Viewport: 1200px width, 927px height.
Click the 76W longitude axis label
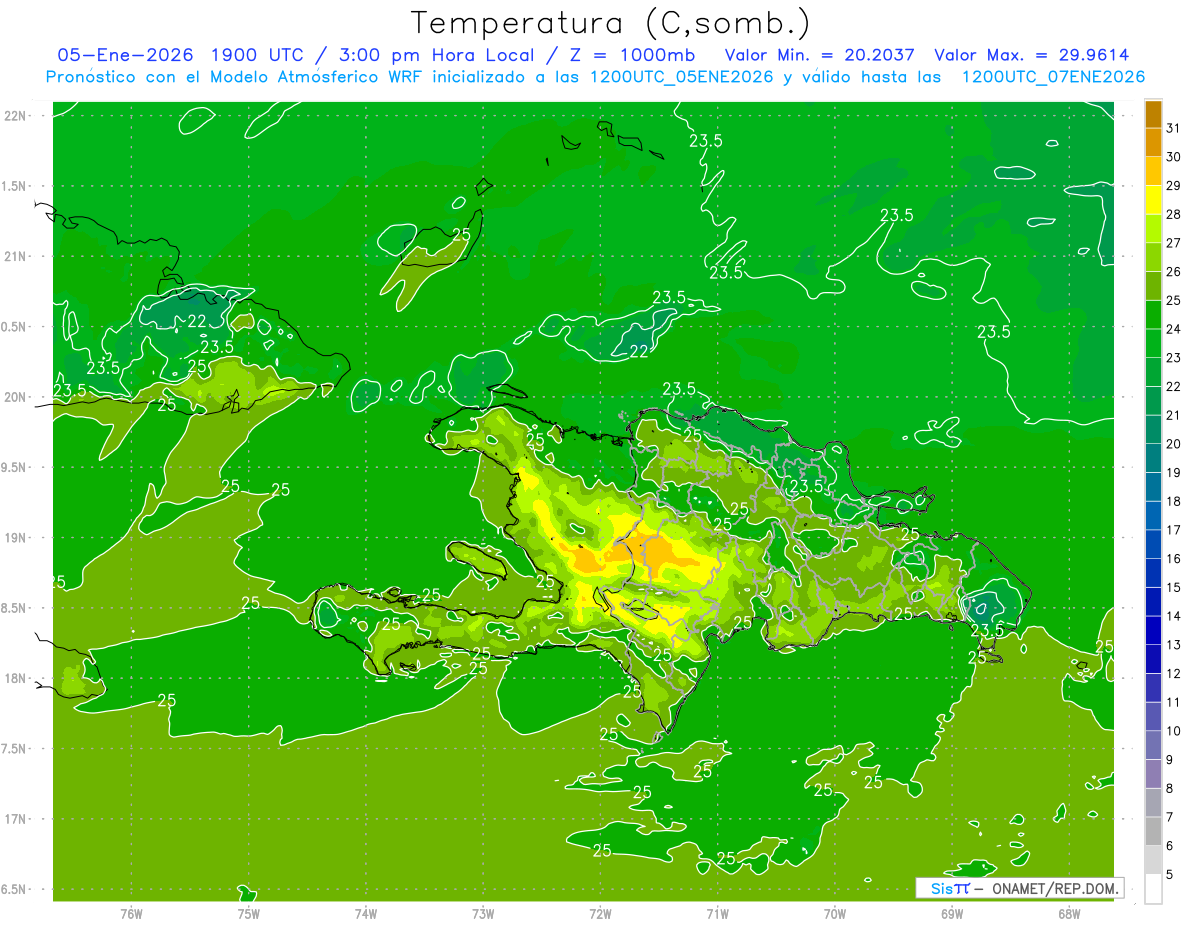tap(131, 913)
